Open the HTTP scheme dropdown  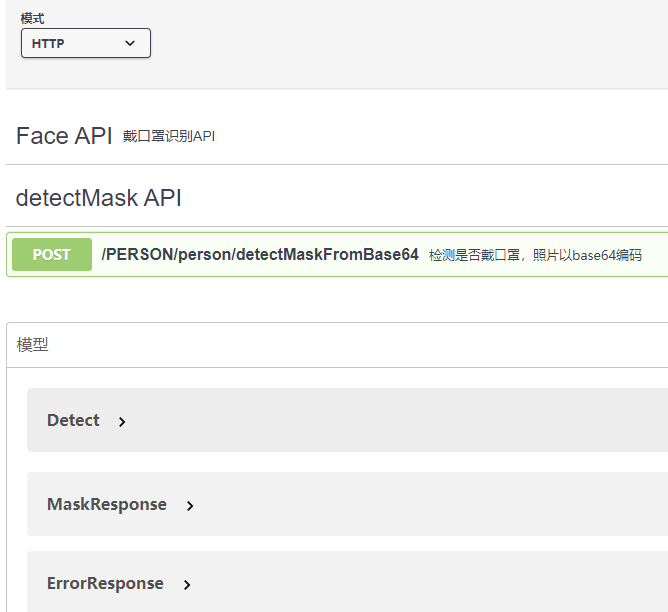pos(86,43)
